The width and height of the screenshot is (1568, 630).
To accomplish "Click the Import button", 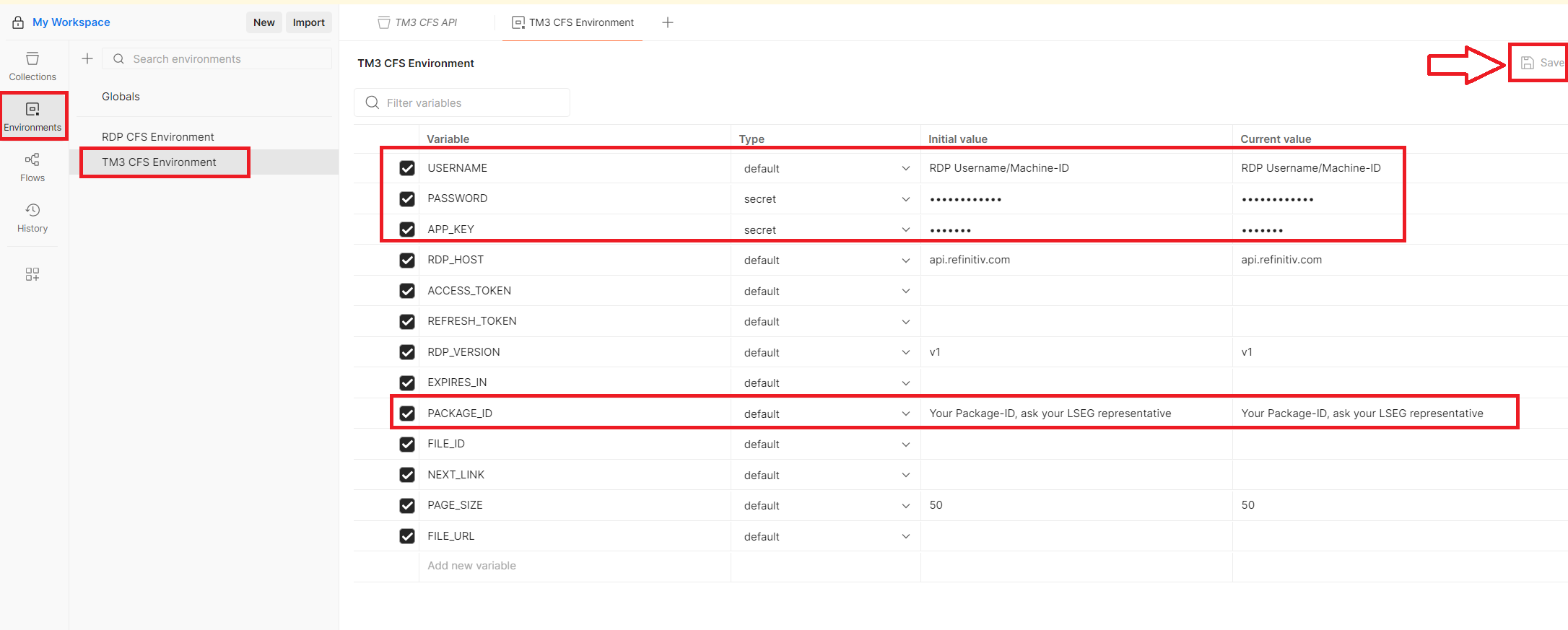I will pos(308,22).
